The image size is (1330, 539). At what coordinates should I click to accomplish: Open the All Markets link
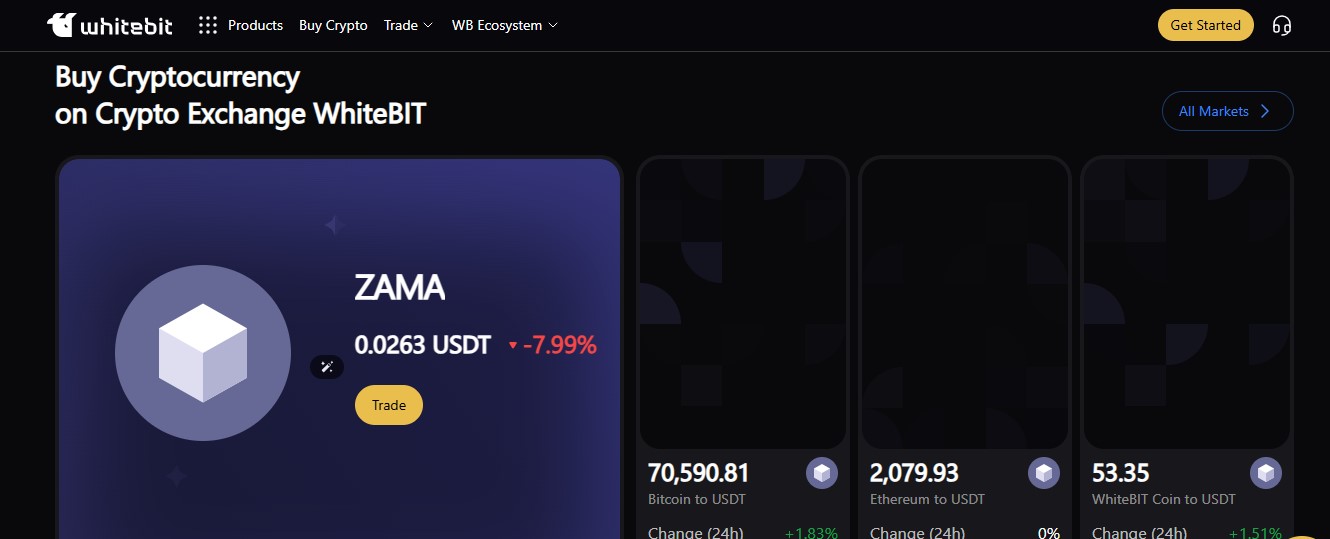[x=1213, y=111]
